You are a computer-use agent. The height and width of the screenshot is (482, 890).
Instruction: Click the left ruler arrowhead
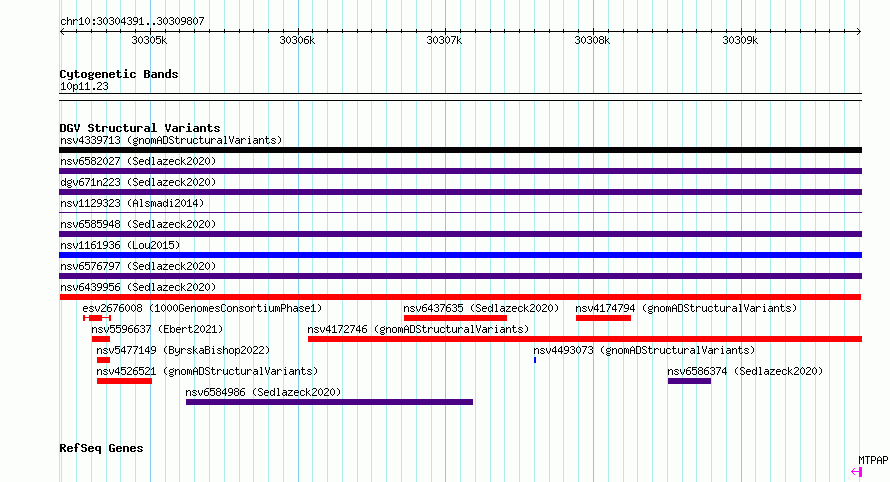point(62,32)
